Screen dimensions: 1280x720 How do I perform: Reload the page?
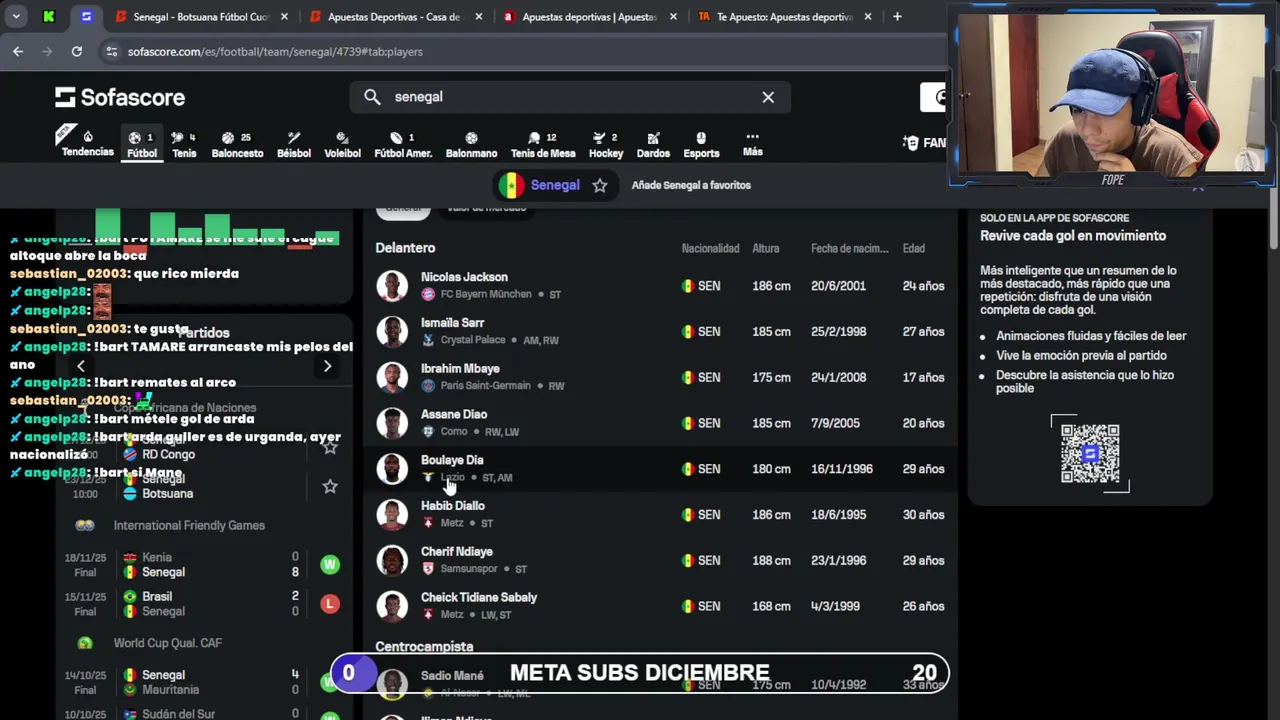(x=77, y=51)
